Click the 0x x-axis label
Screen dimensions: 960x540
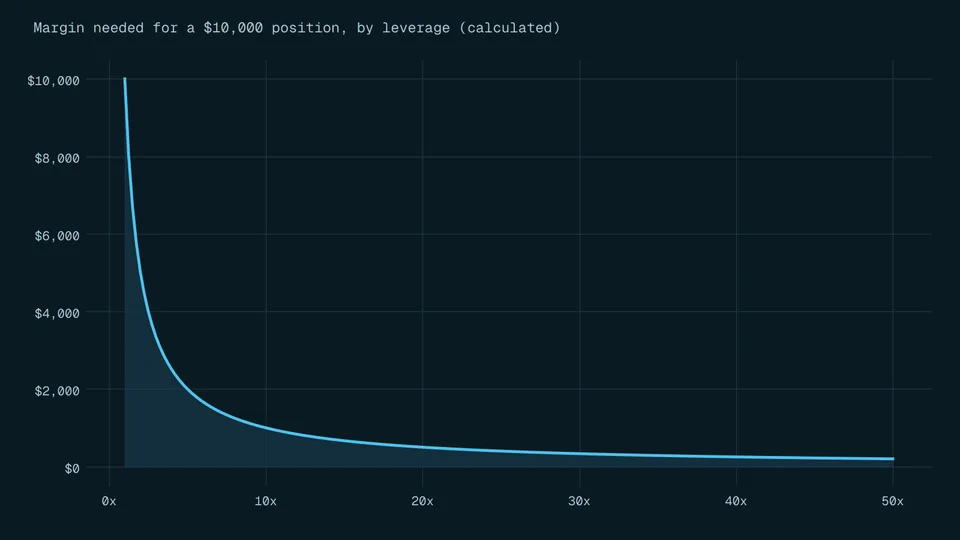click(x=109, y=501)
